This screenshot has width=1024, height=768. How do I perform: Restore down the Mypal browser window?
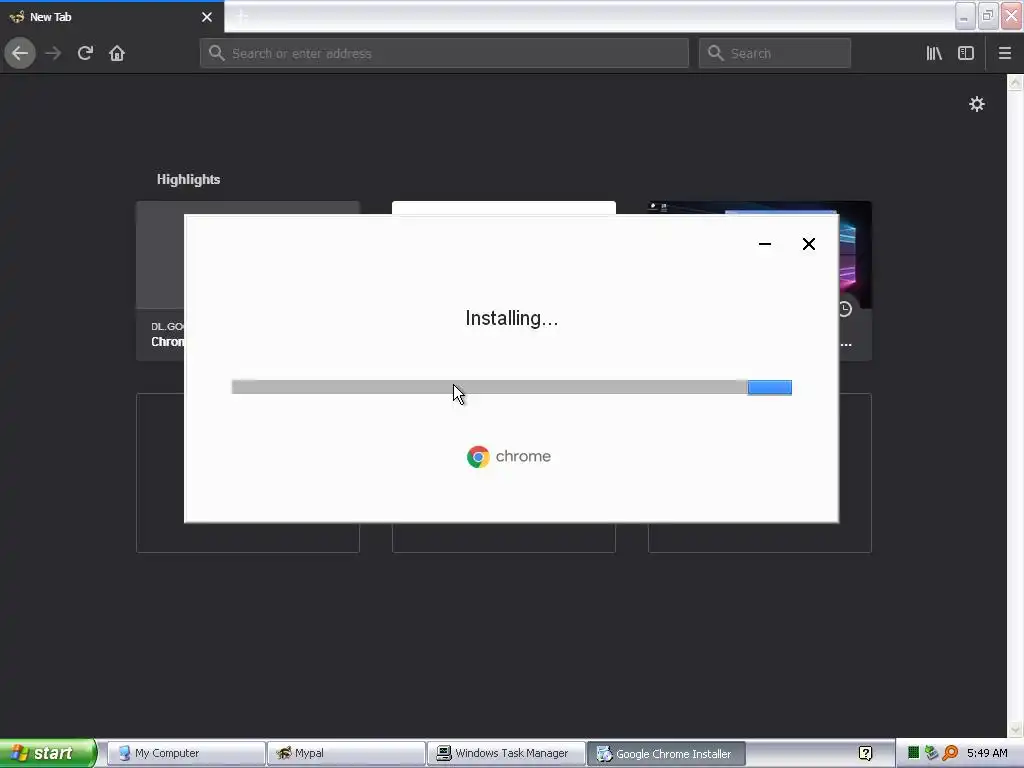pyautogui.click(x=987, y=17)
